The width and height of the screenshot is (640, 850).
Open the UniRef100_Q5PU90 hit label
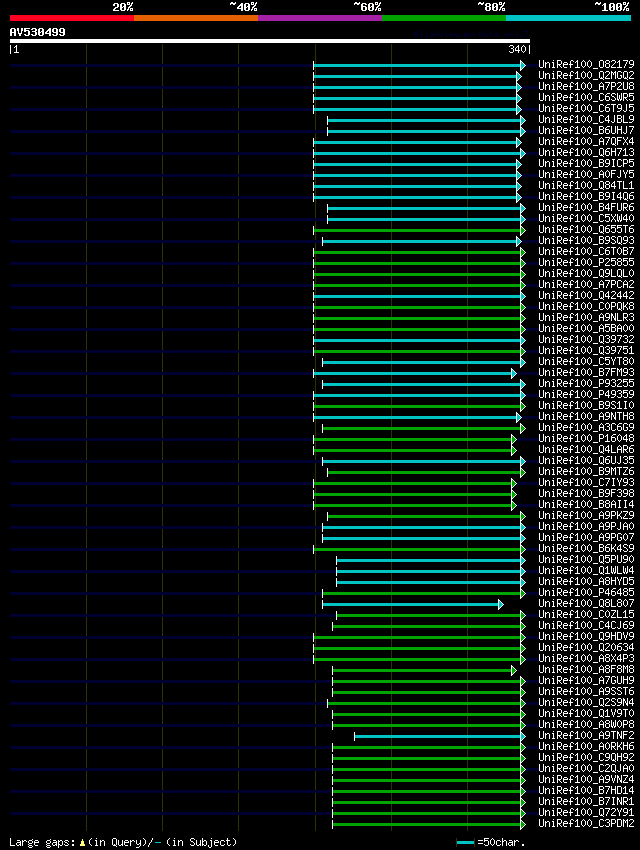click(x=586, y=559)
